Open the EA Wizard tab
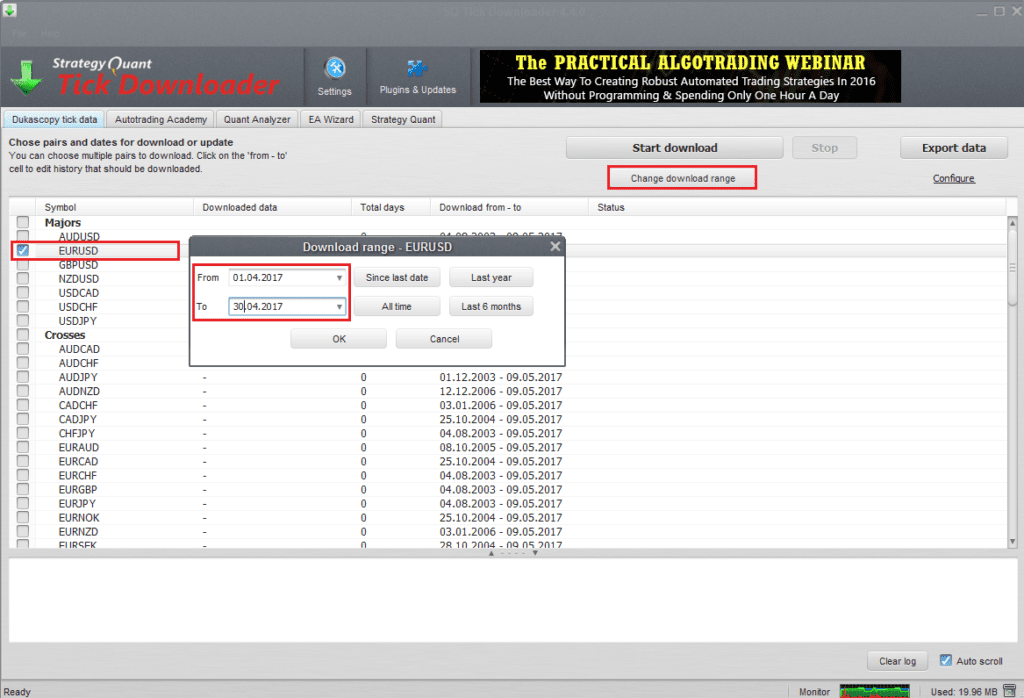 click(x=331, y=119)
